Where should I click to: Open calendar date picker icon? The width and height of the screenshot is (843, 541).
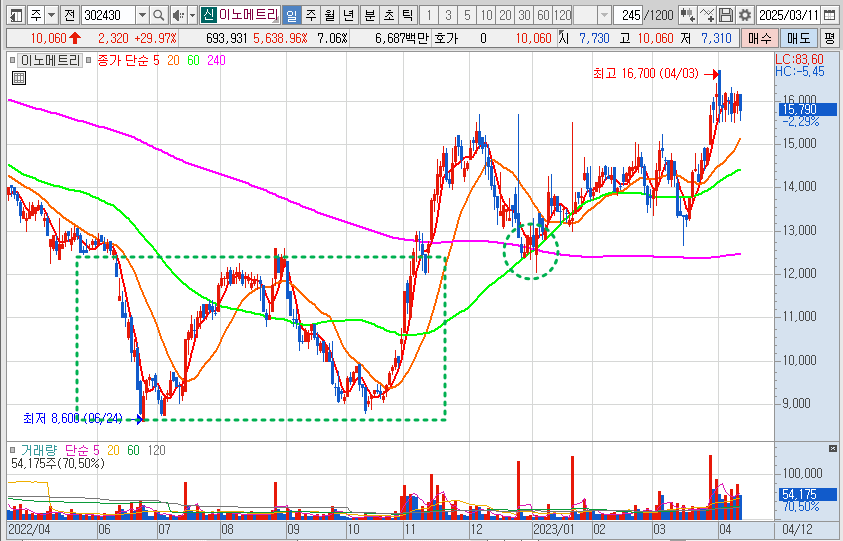pyautogui.click(x=830, y=15)
